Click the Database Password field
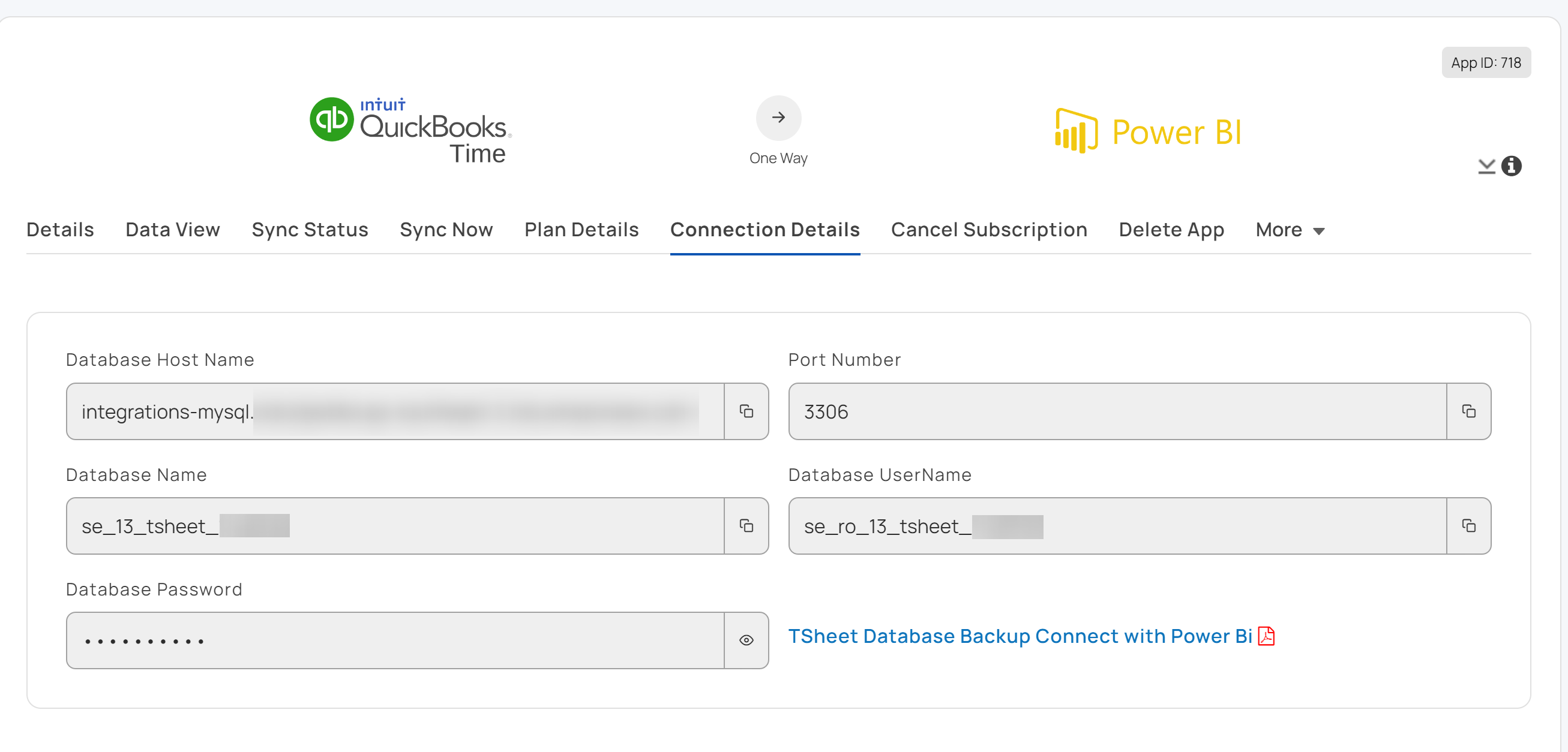1568x752 pixels. (x=395, y=640)
